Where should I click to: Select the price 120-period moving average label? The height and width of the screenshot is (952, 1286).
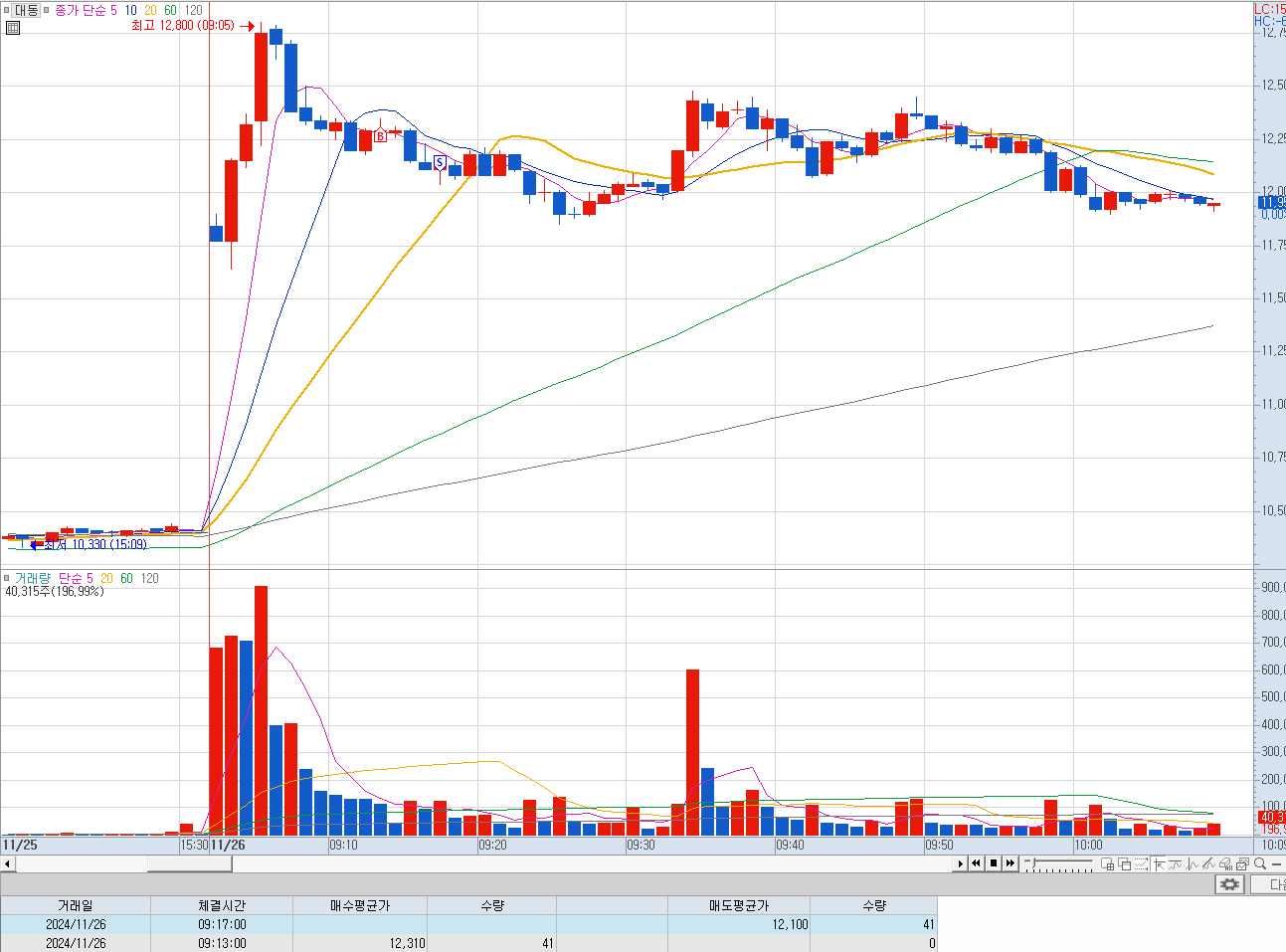click(x=193, y=10)
